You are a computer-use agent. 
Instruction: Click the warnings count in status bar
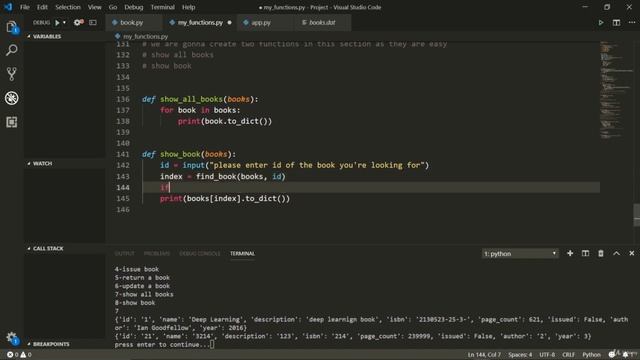[x=26, y=355]
